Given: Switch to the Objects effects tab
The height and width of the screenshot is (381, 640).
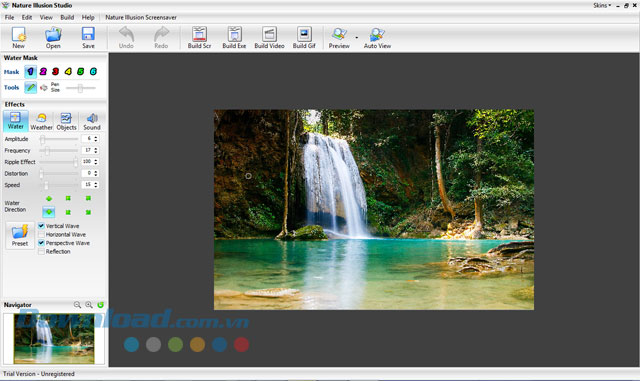Looking at the screenshot, I should [x=66, y=122].
